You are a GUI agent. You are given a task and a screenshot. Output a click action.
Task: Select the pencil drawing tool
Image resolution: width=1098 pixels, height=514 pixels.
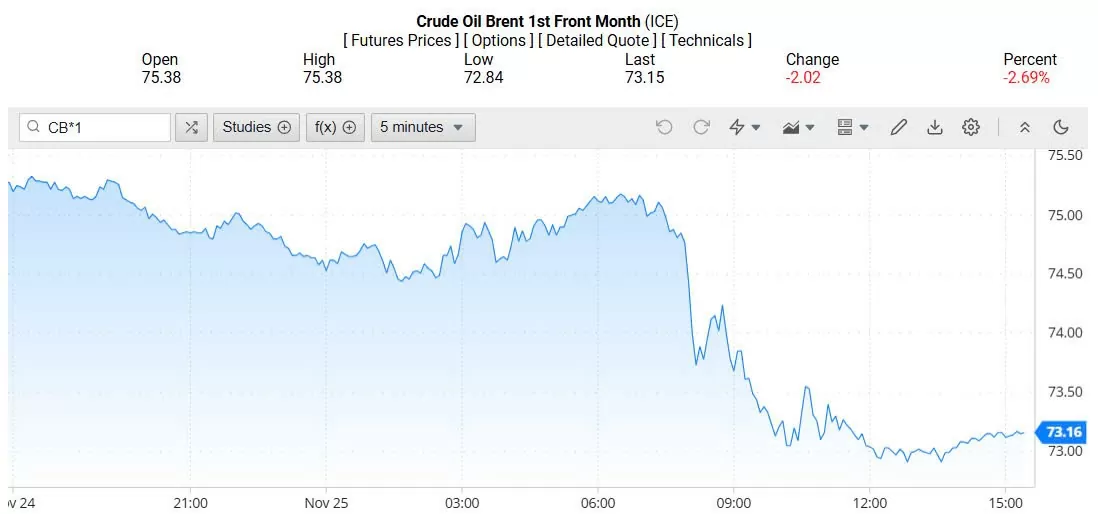898,127
